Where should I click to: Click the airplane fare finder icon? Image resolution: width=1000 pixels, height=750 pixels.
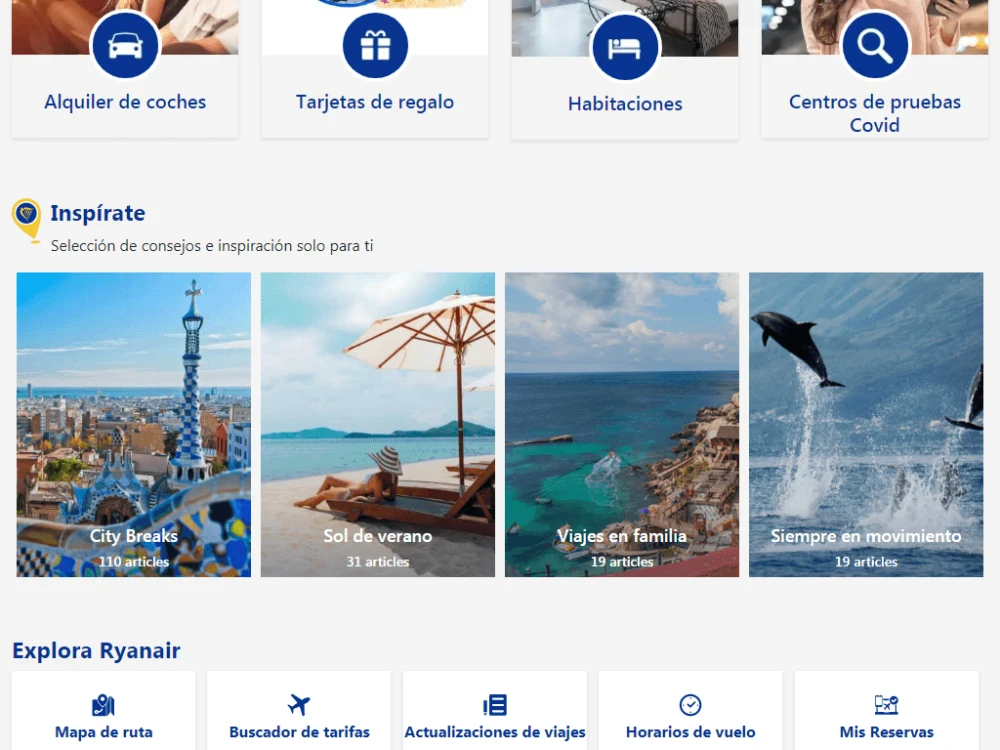click(299, 705)
